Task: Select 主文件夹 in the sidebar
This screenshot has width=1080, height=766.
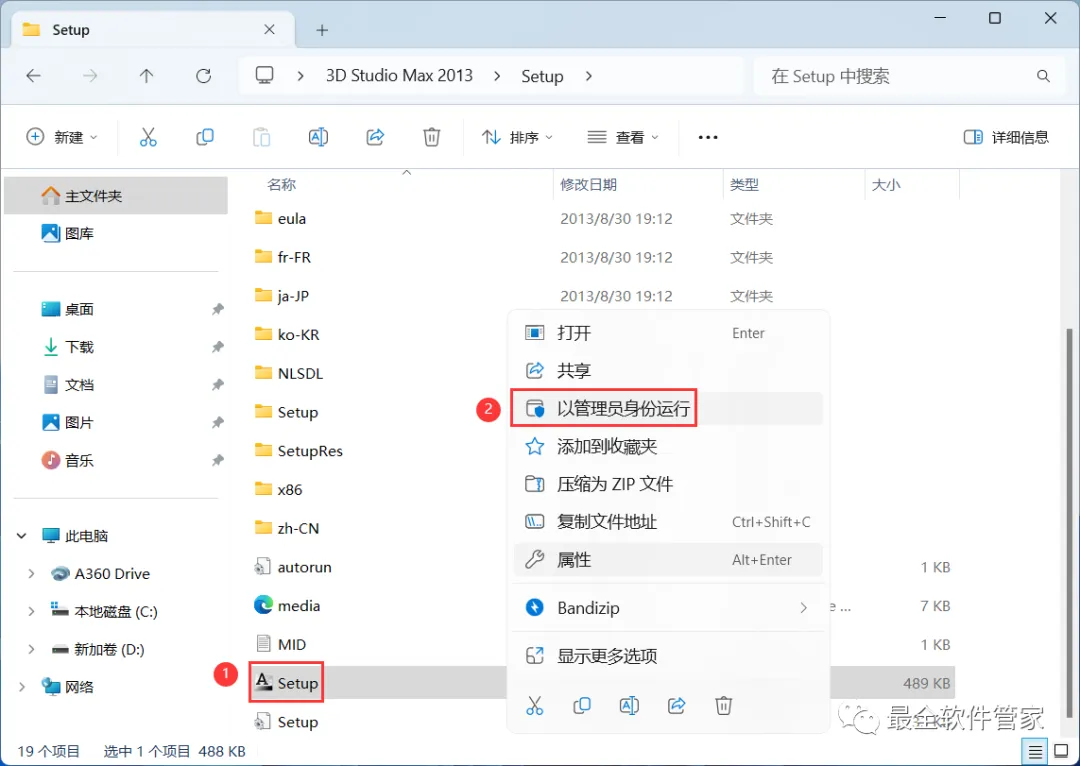Action: (x=116, y=196)
